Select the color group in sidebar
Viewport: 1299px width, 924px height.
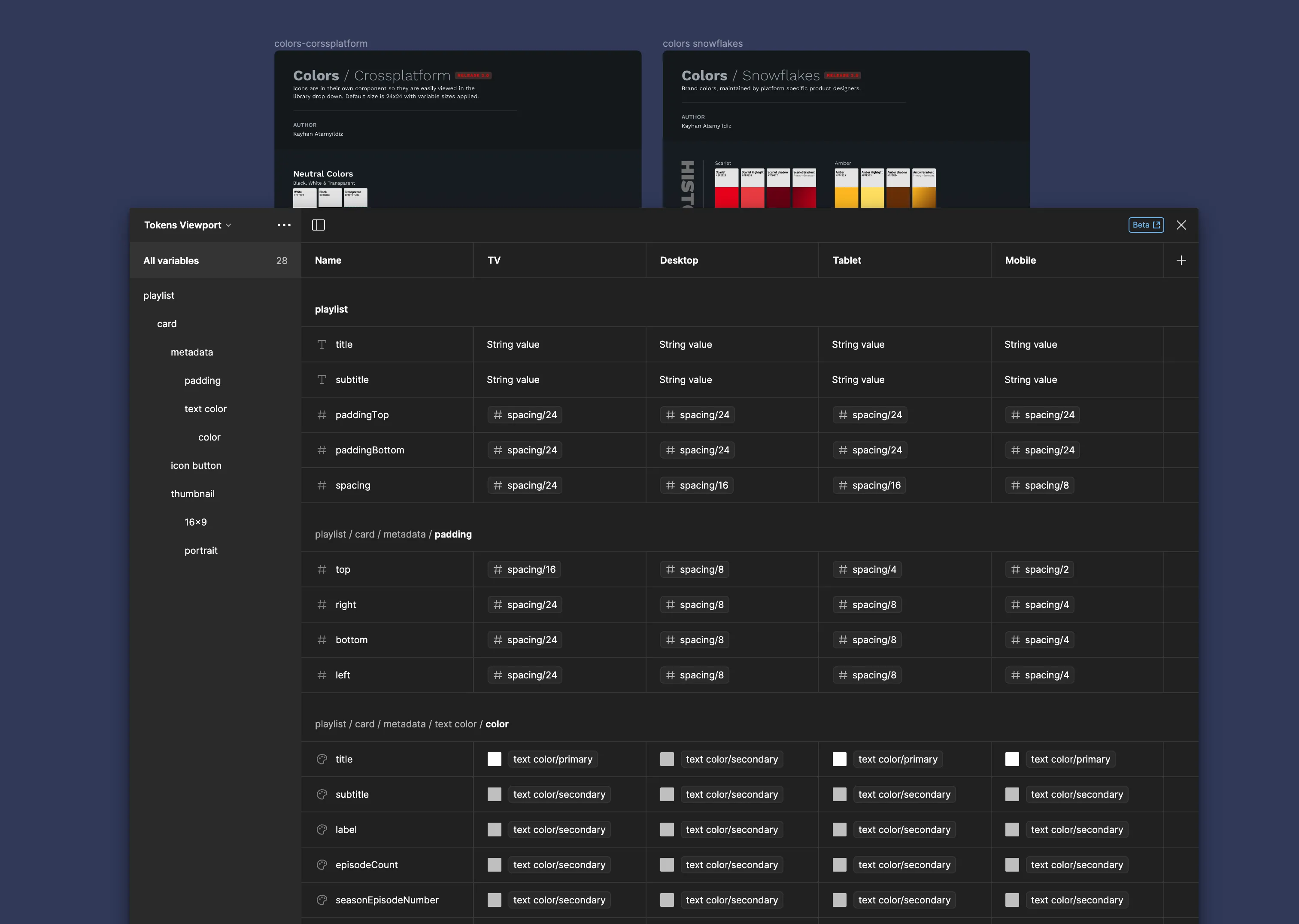(209, 438)
